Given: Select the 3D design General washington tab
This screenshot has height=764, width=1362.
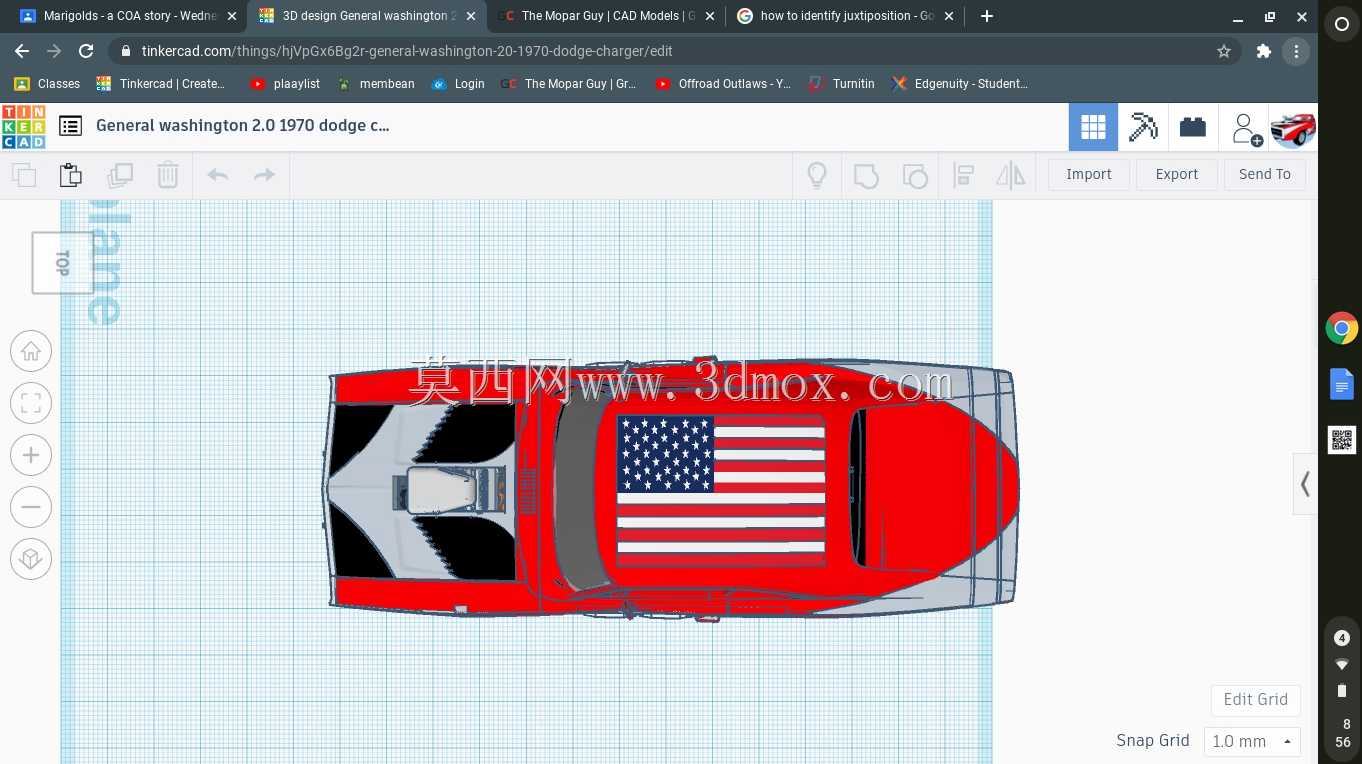Looking at the screenshot, I should point(368,16).
